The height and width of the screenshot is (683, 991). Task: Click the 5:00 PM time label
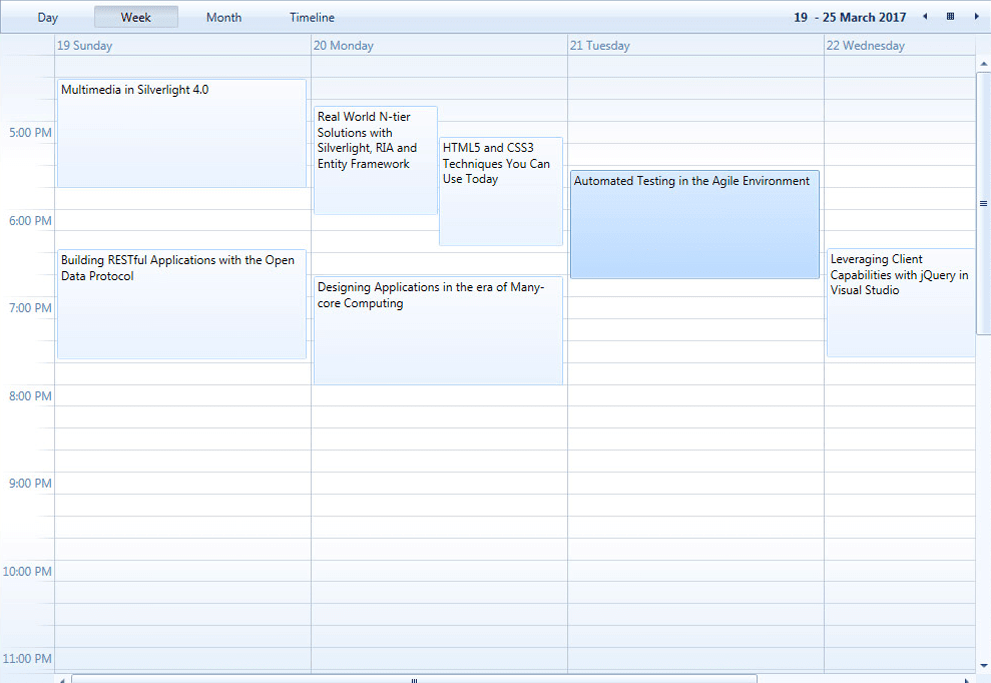30,133
